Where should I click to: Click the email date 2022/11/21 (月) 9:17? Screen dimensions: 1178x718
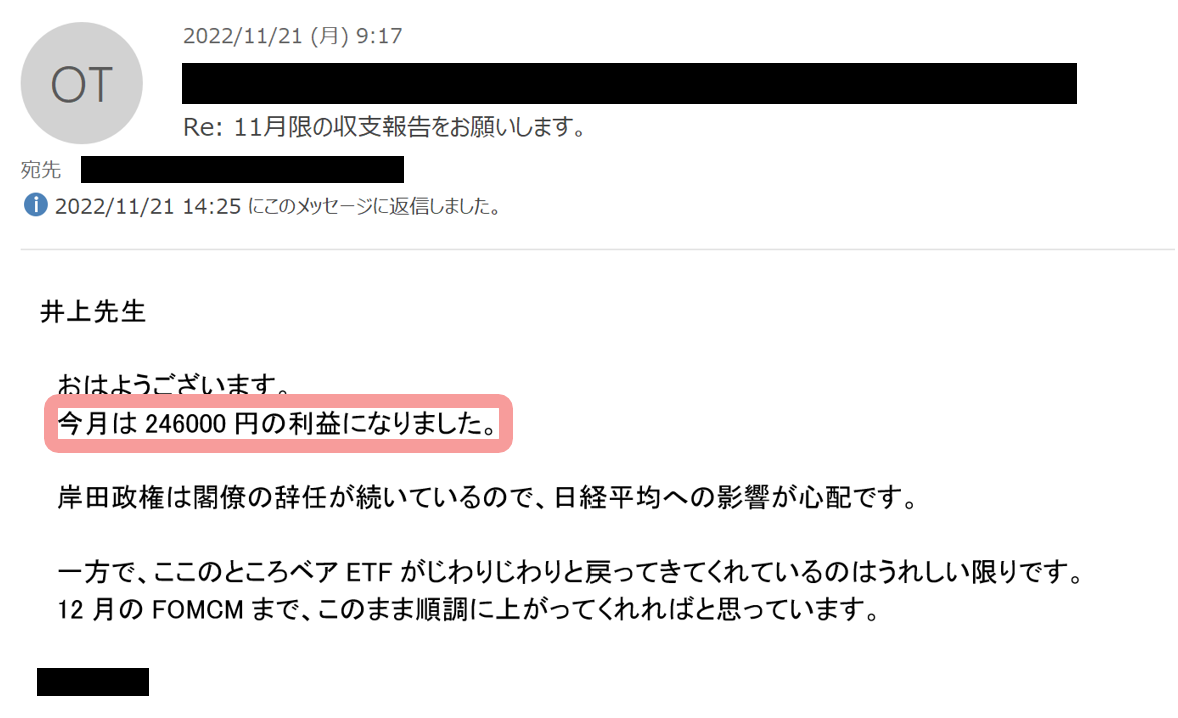pyautogui.click(x=292, y=36)
